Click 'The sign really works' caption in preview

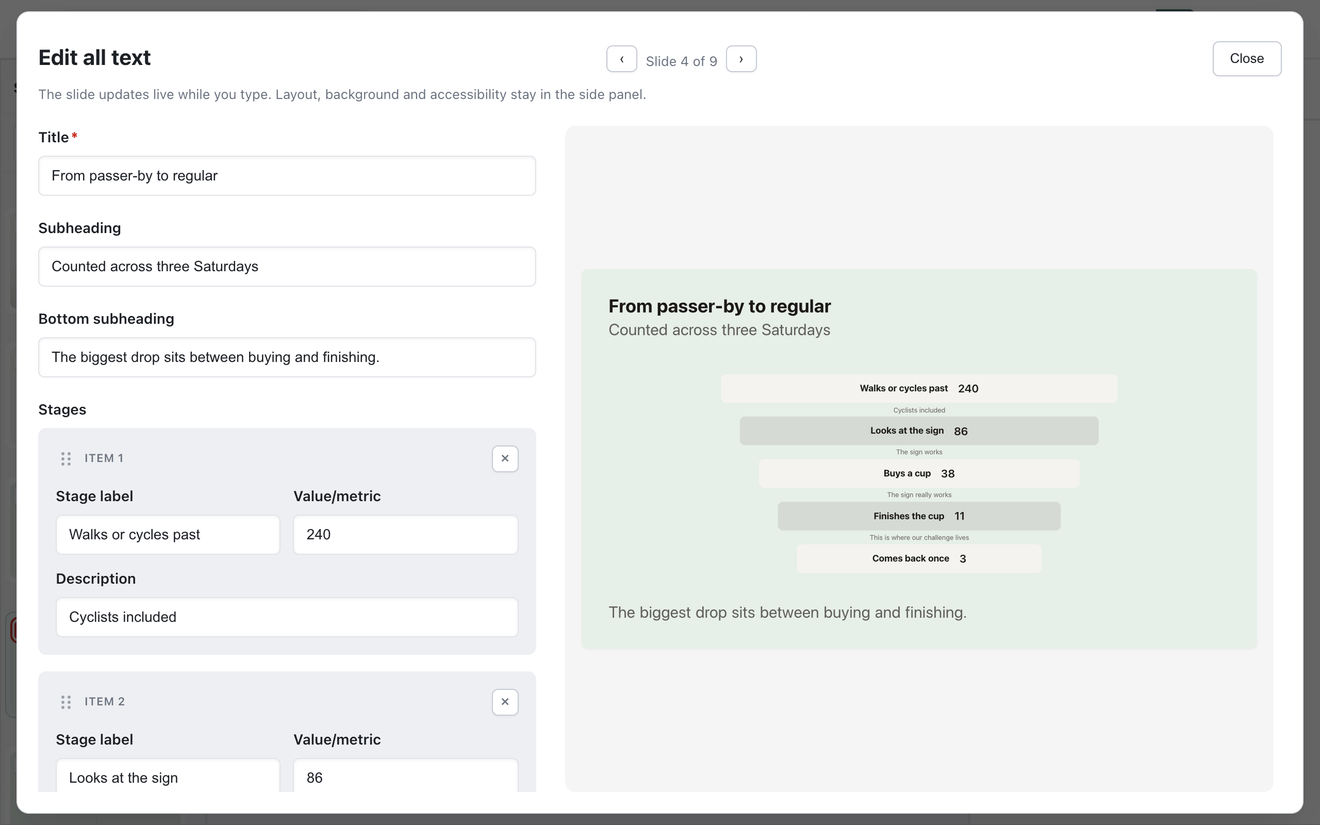tap(919, 495)
